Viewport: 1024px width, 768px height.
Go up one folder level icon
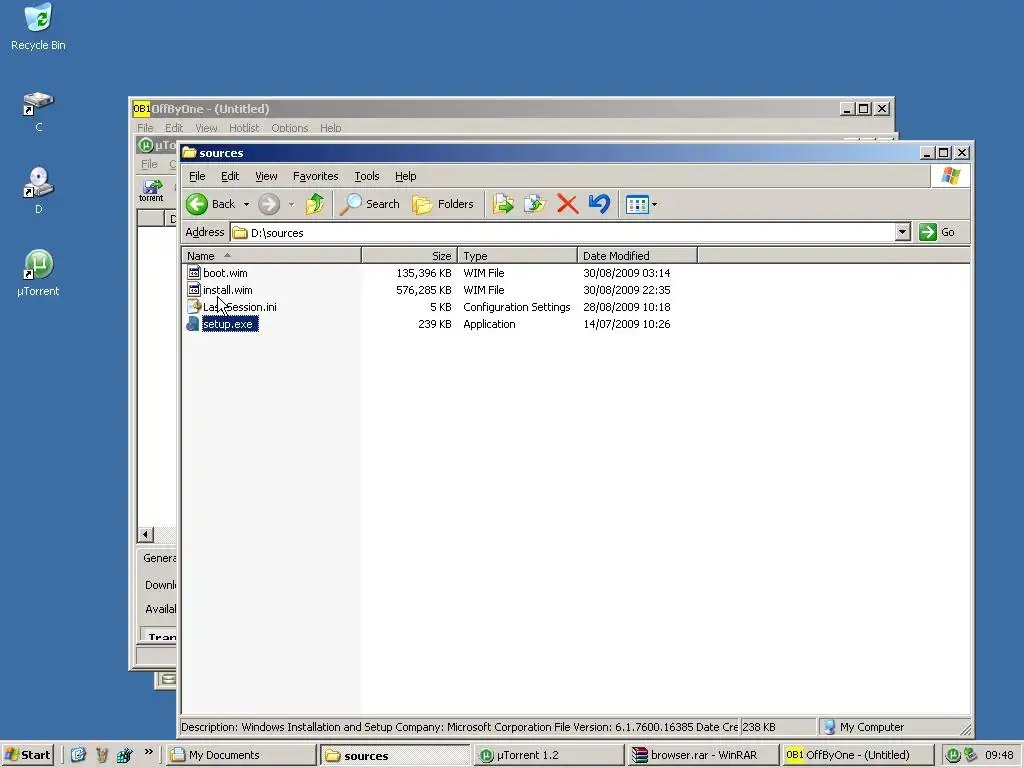click(x=315, y=204)
